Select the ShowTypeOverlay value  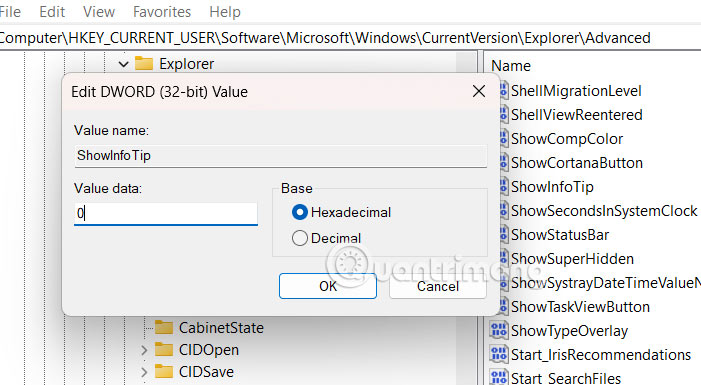(570, 331)
